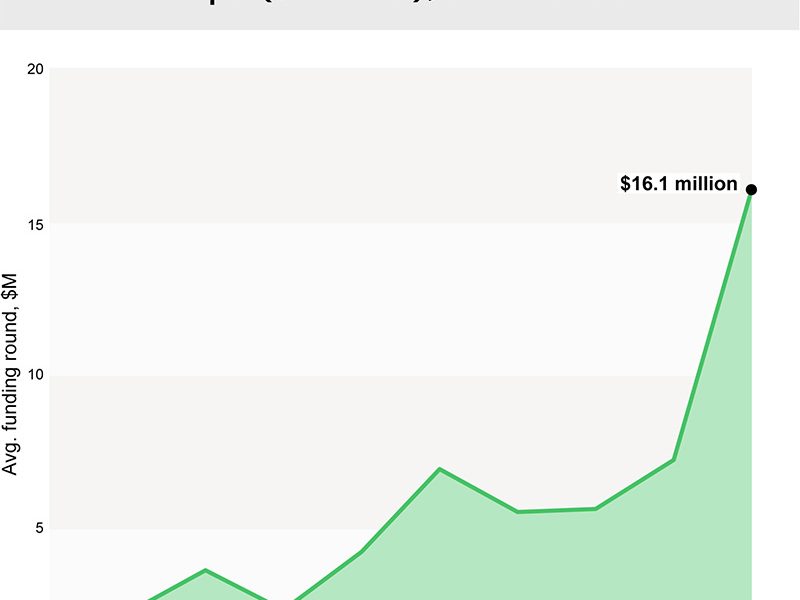Viewport: 800px width, 600px height.
Task: Click the small early peak on the green line
Action: point(205,570)
